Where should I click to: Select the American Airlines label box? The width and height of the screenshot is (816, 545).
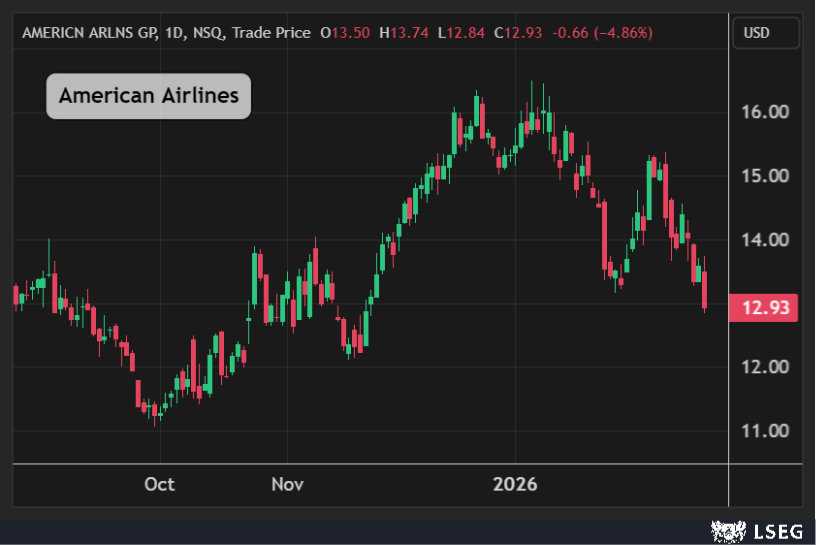pos(148,96)
